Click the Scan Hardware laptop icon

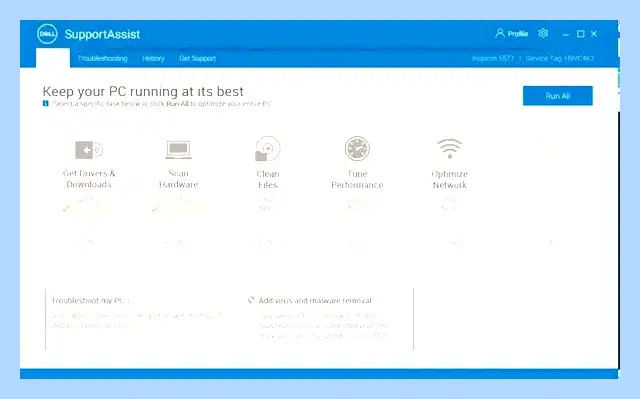[x=178, y=150]
